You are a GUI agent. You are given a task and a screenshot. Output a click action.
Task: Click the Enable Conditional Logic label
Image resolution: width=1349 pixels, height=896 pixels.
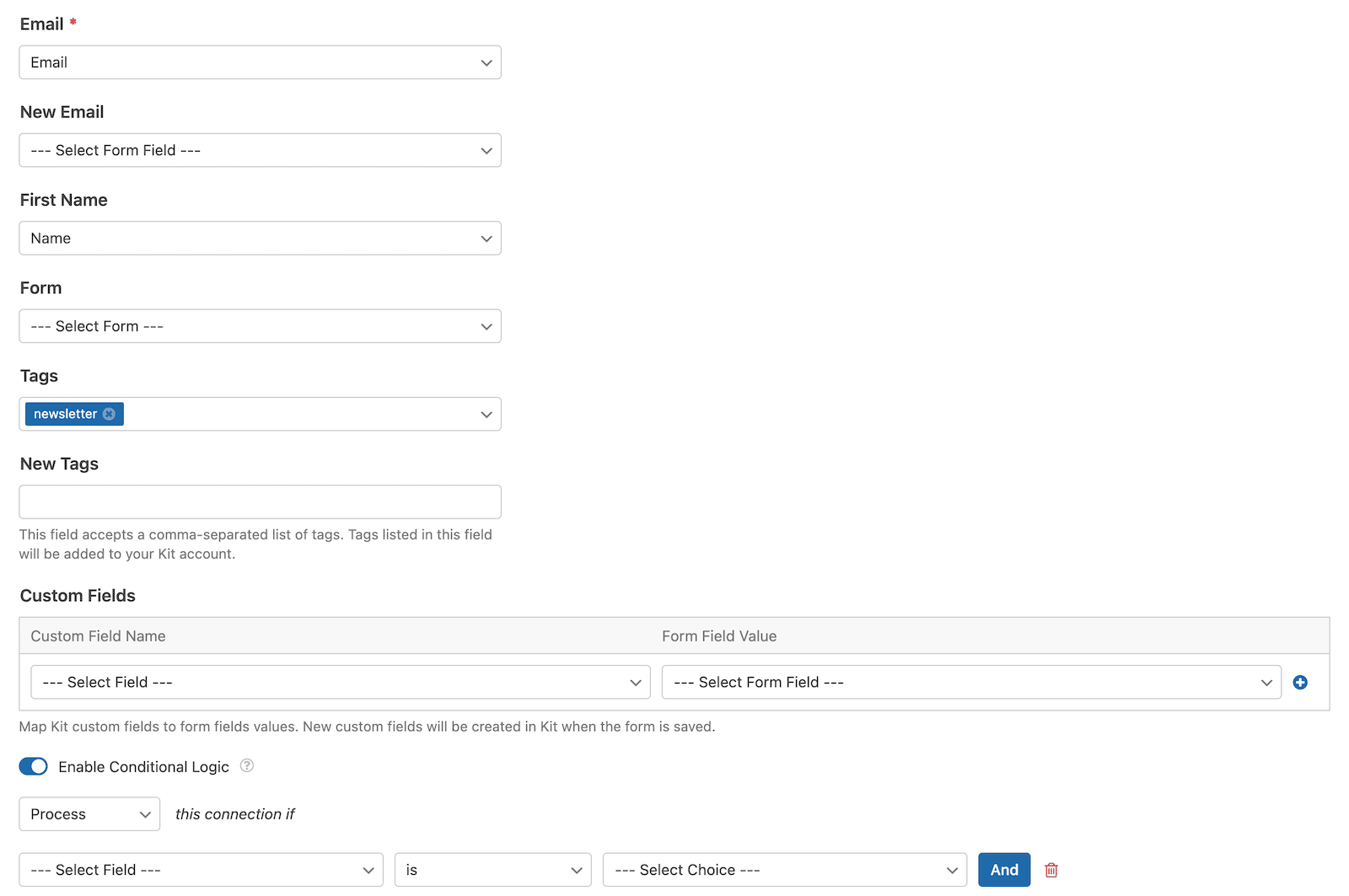coord(143,767)
